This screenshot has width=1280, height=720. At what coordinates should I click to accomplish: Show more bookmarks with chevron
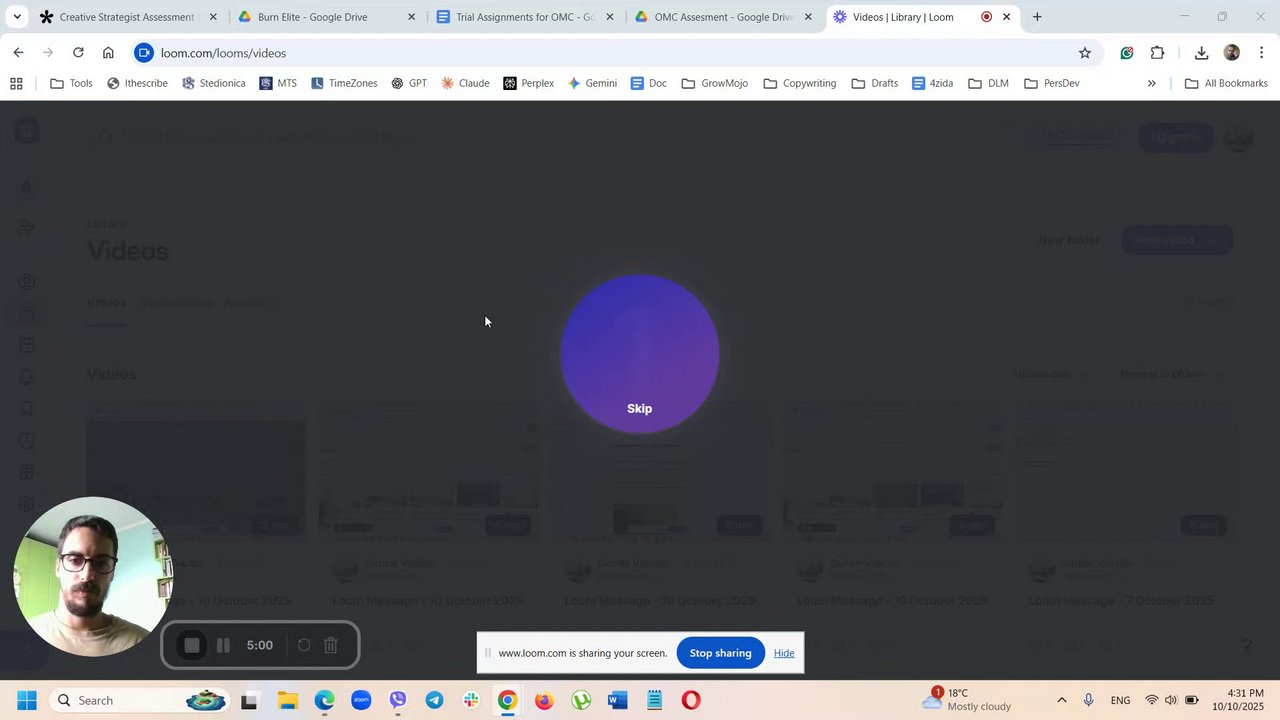coord(1152,83)
